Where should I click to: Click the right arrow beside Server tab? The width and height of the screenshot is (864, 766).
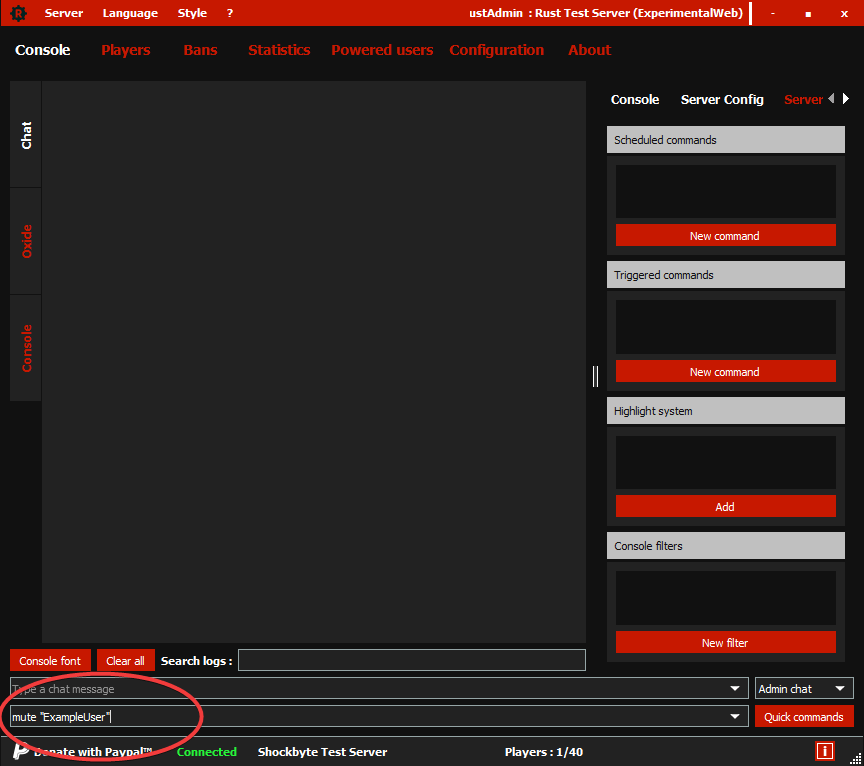(846, 99)
